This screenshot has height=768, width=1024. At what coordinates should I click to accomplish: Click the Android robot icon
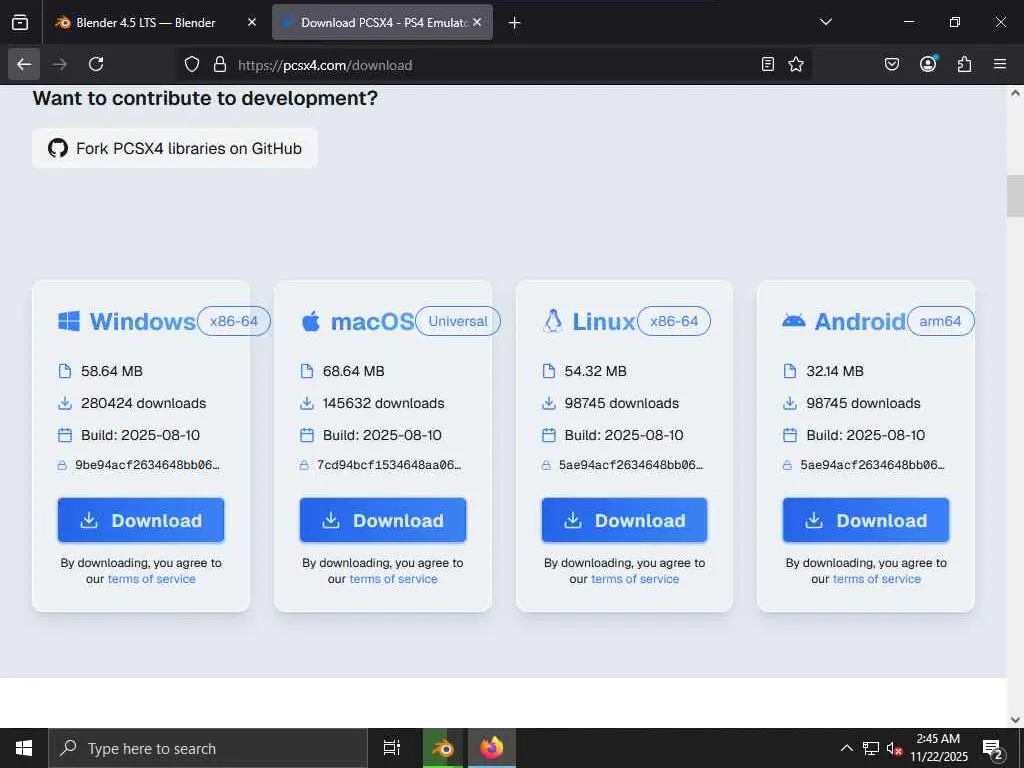coord(793,321)
